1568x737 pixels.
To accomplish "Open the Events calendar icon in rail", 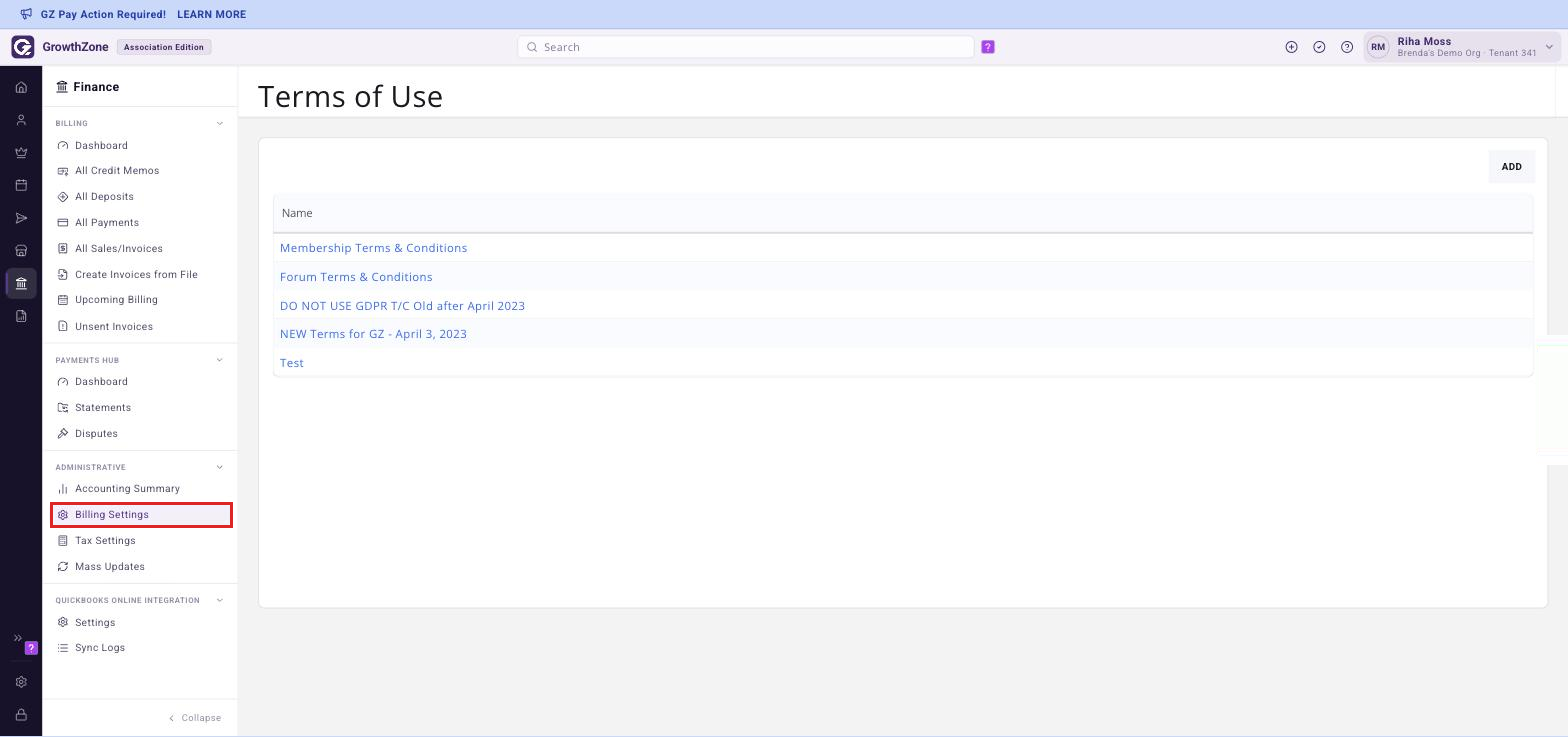I will (21, 185).
